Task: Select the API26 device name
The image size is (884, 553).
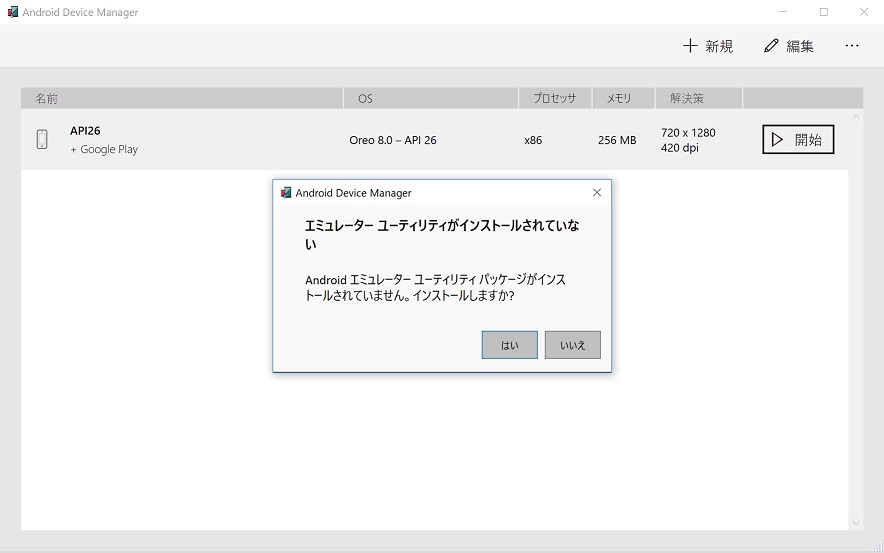Action: pyautogui.click(x=85, y=131)
